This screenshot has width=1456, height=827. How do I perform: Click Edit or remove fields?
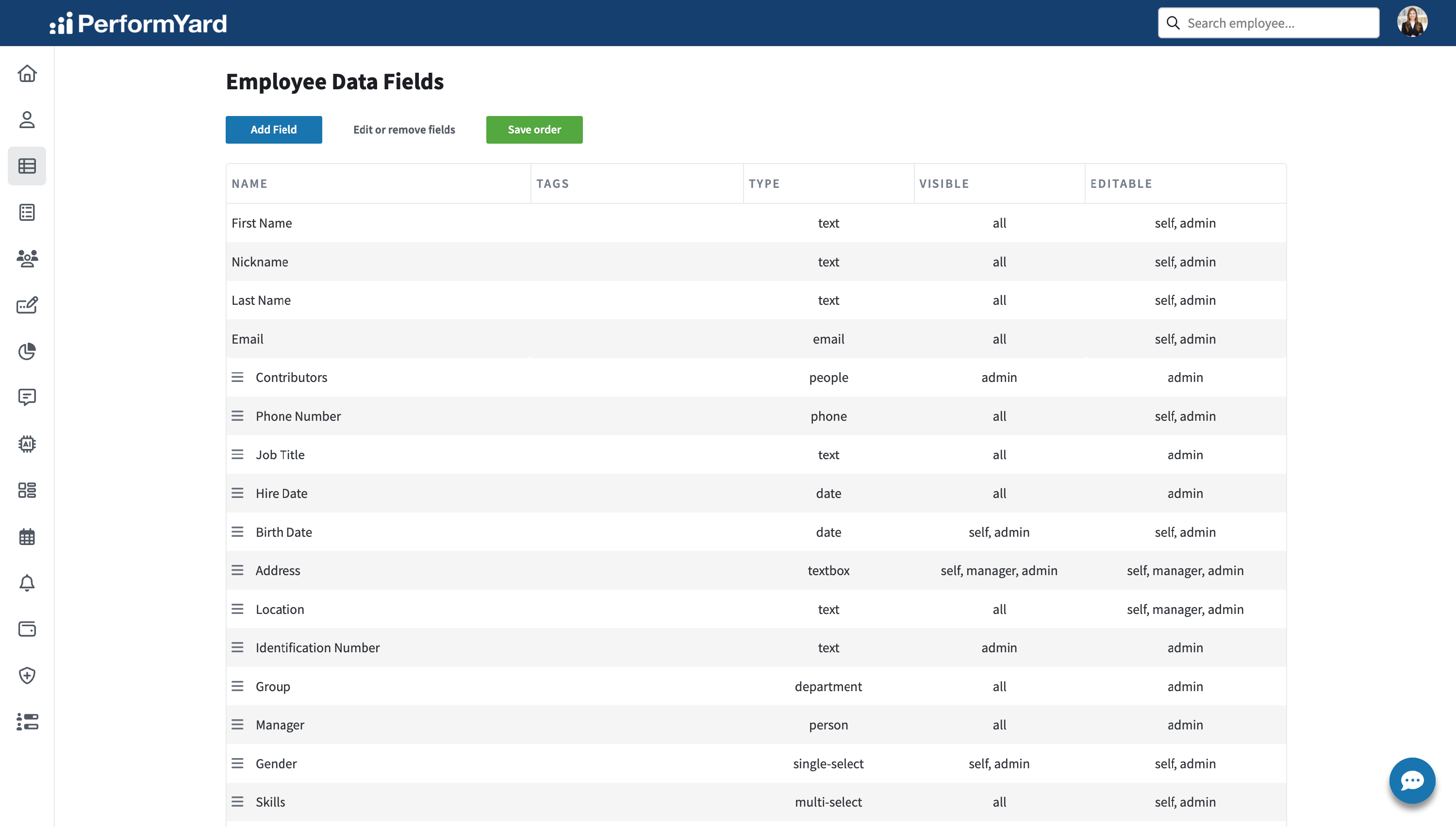point(404,130)
